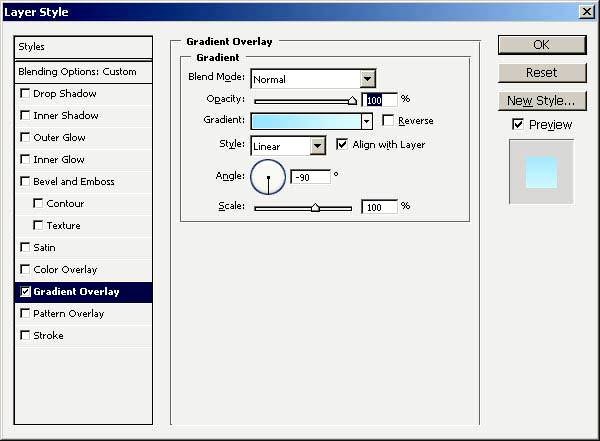Viewport: 600px width, 441px height.
Task: Click the gradient preview thumbnail
Action: pos(541,171)
